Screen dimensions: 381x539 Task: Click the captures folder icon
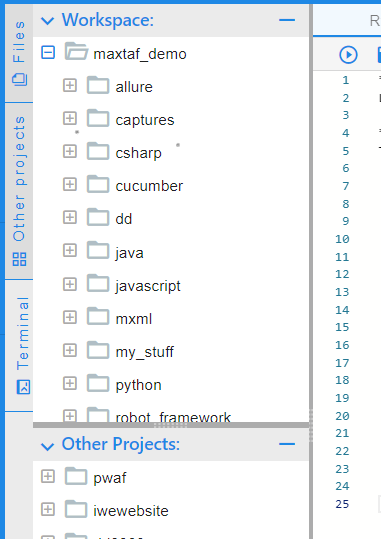[98, 118]
